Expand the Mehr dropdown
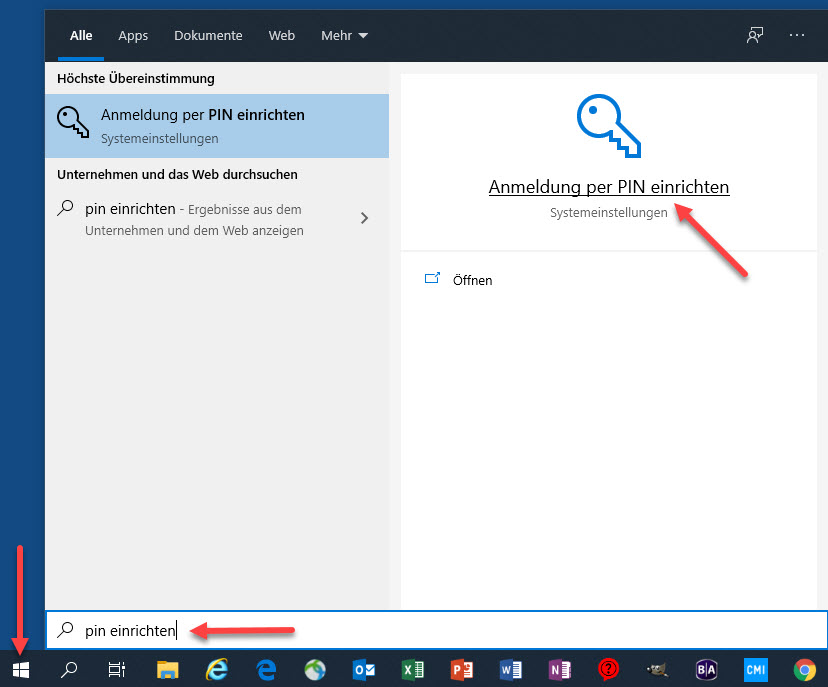The image size is (828, 687). (x=344, y=35)
